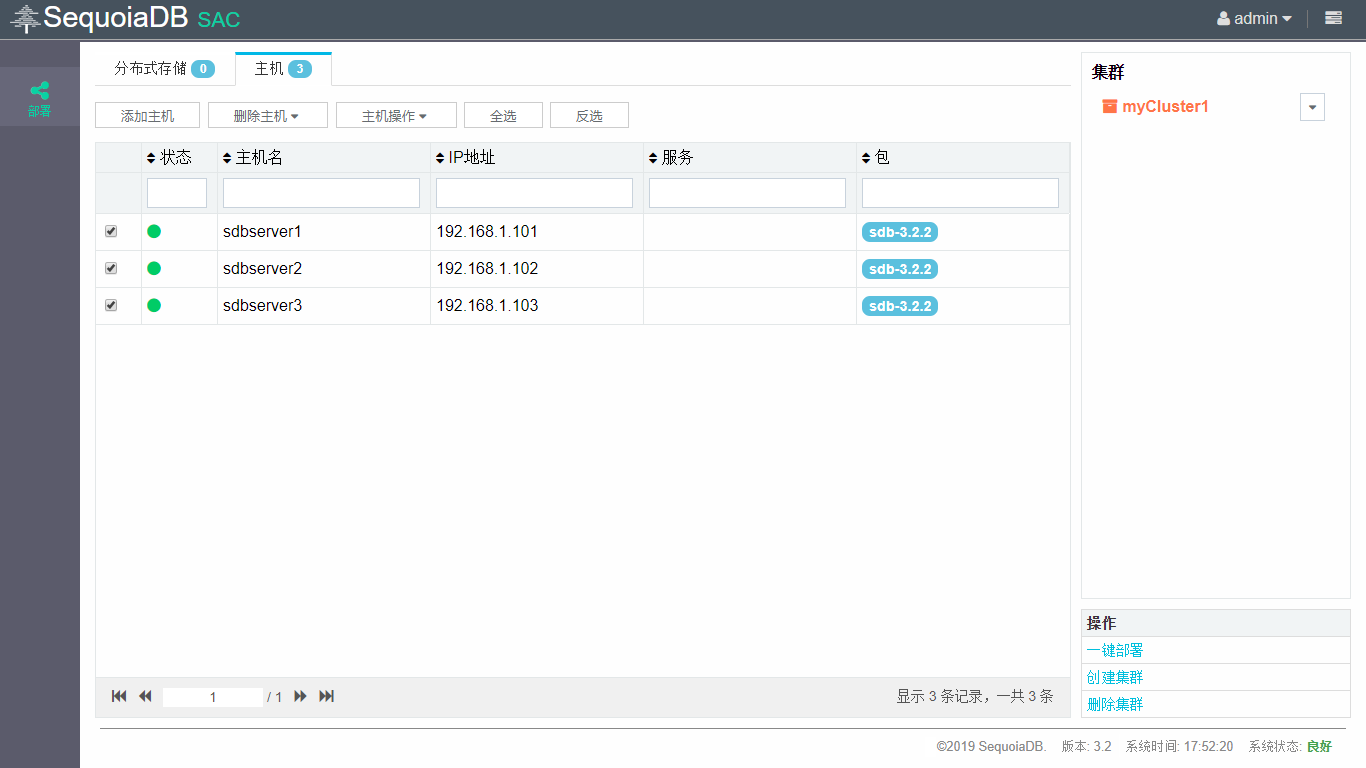Go to previous page of host list
Viewport: 1366px width, 768px height.
(x=145, y=696)
